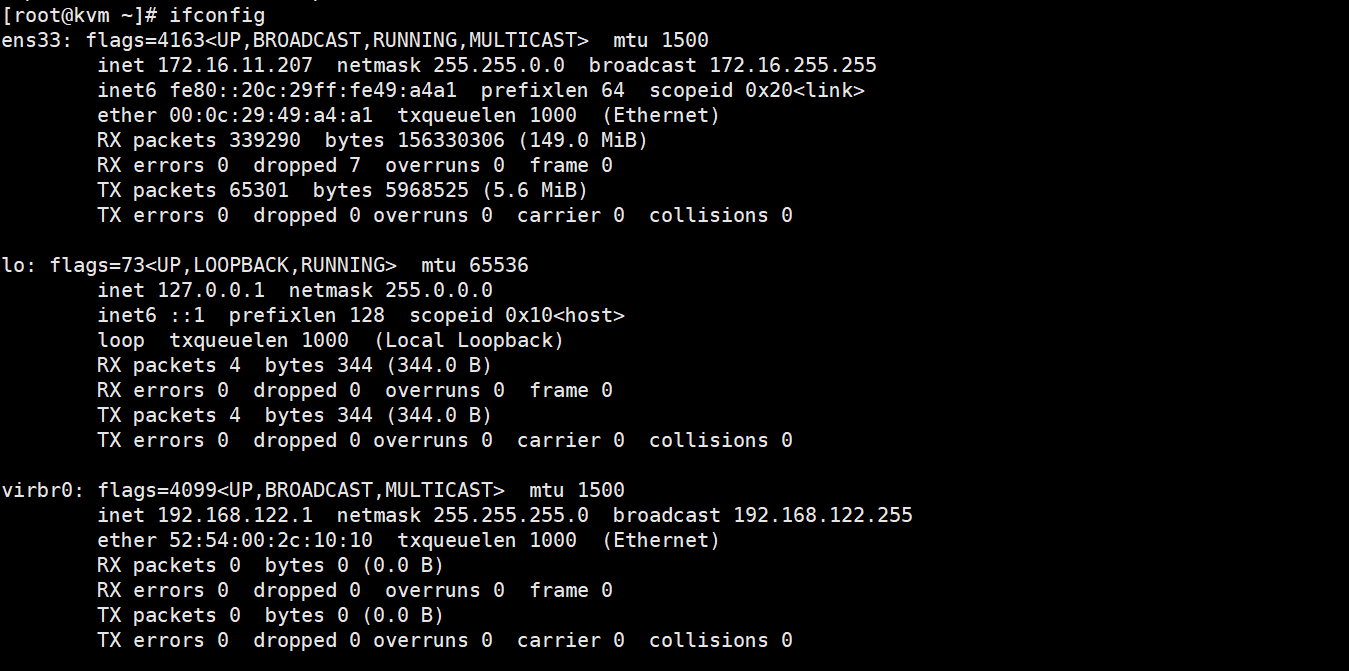Click the broadcast address 192.168.122.255
The width and height of the screenshot is (1349, 671).
823,515
